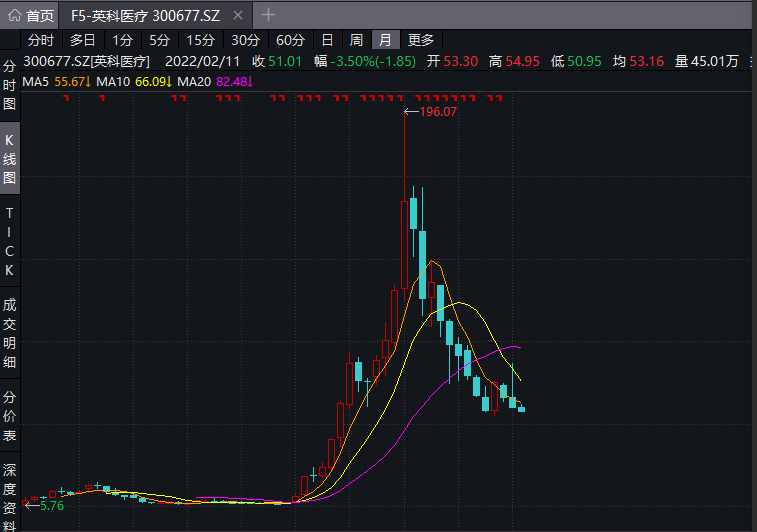Expand the 更多 periods menu
The image size is (757, 532).
[421, 40]
